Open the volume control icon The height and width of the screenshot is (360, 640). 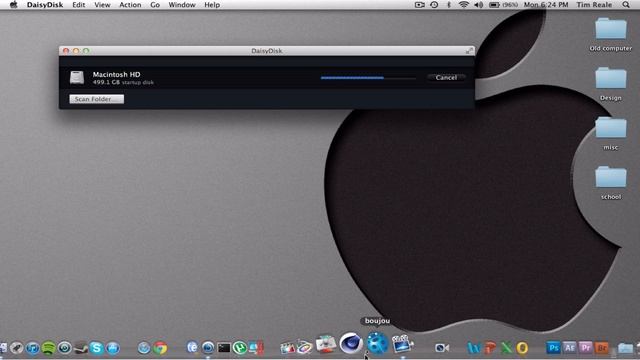pyautogui.click(x=479, y=5)
